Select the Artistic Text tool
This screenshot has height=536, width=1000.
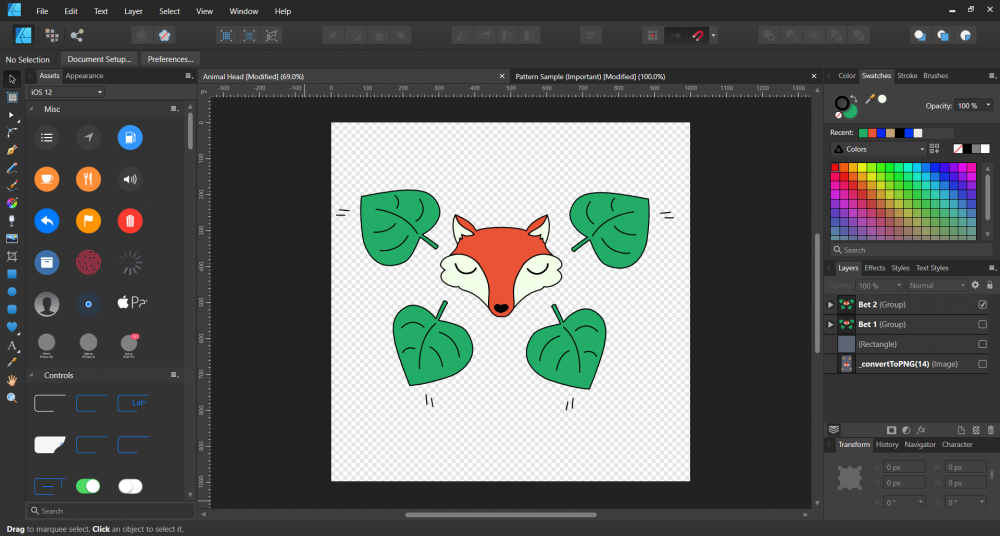(x=12, y=345)
